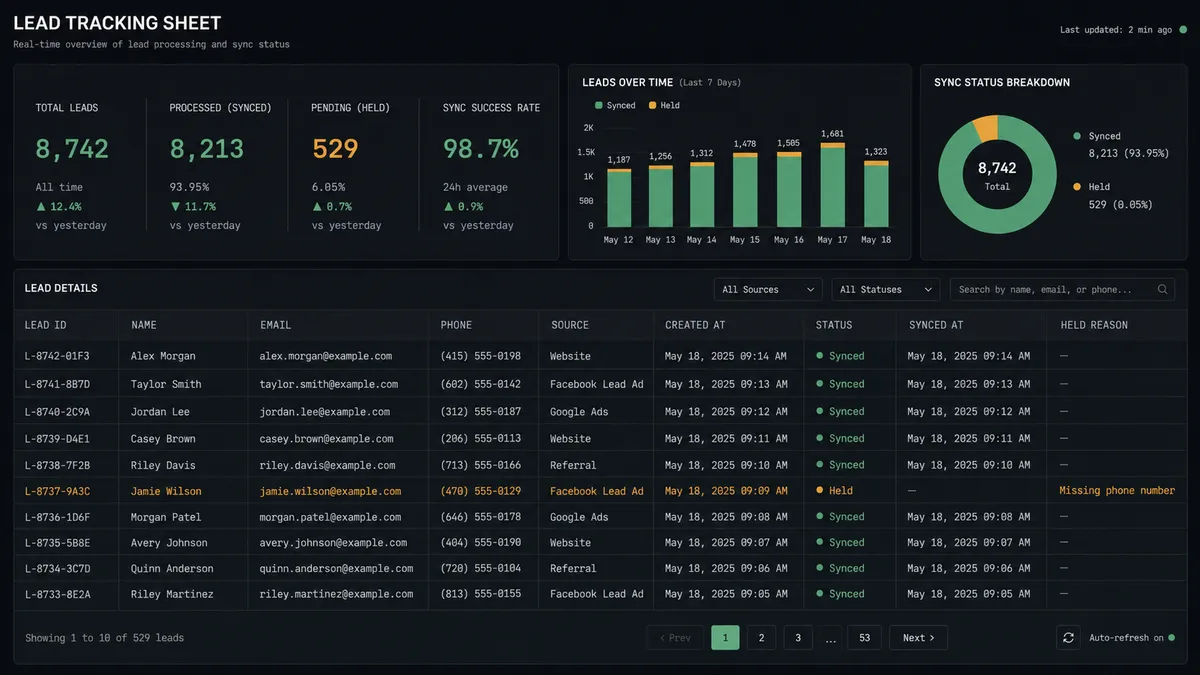Click the name Avery Johnson
Viewport: 1200px width, 675px height.
[x=169, y=543]
